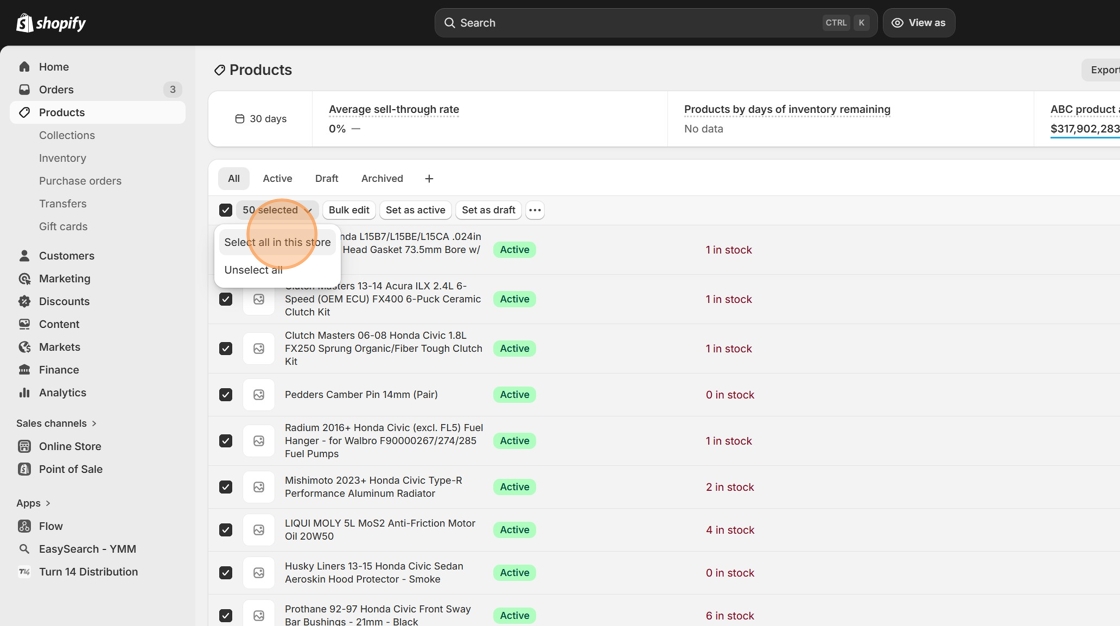
Task: Click the Export button
Action: point(1101,70)
